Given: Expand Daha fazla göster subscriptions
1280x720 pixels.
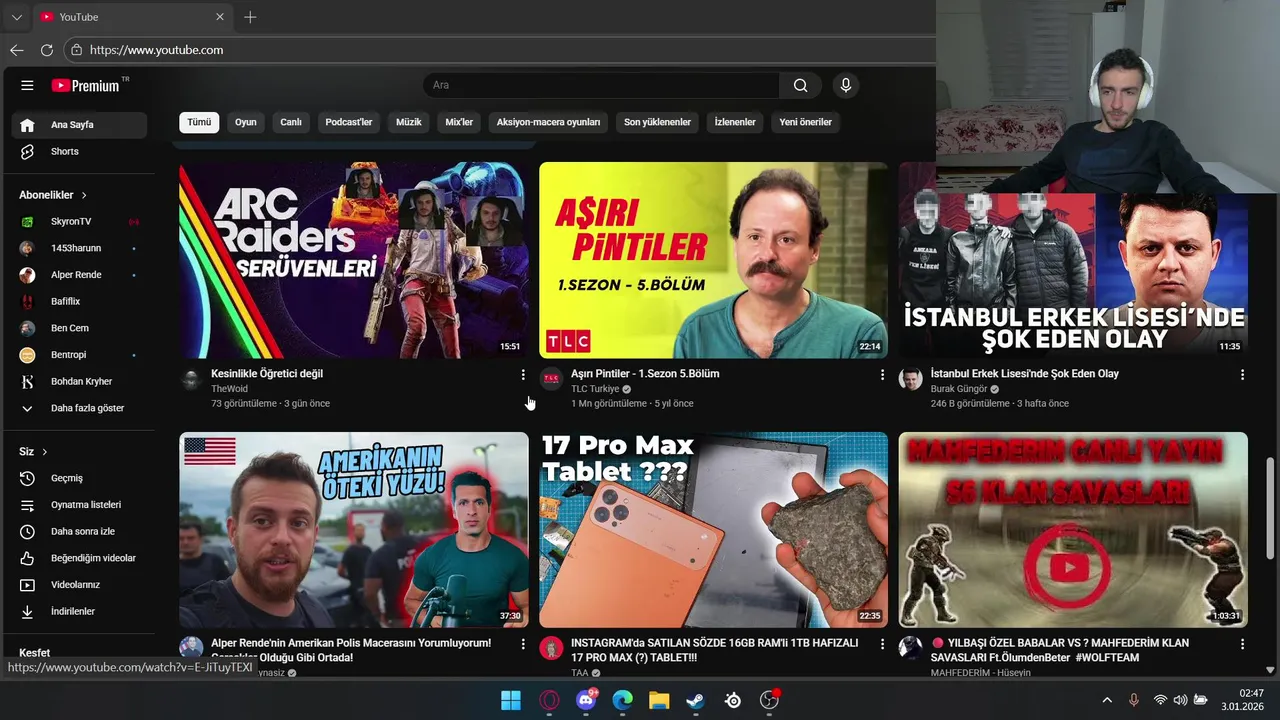Looking at the screenshot, I should coord(79,408).
